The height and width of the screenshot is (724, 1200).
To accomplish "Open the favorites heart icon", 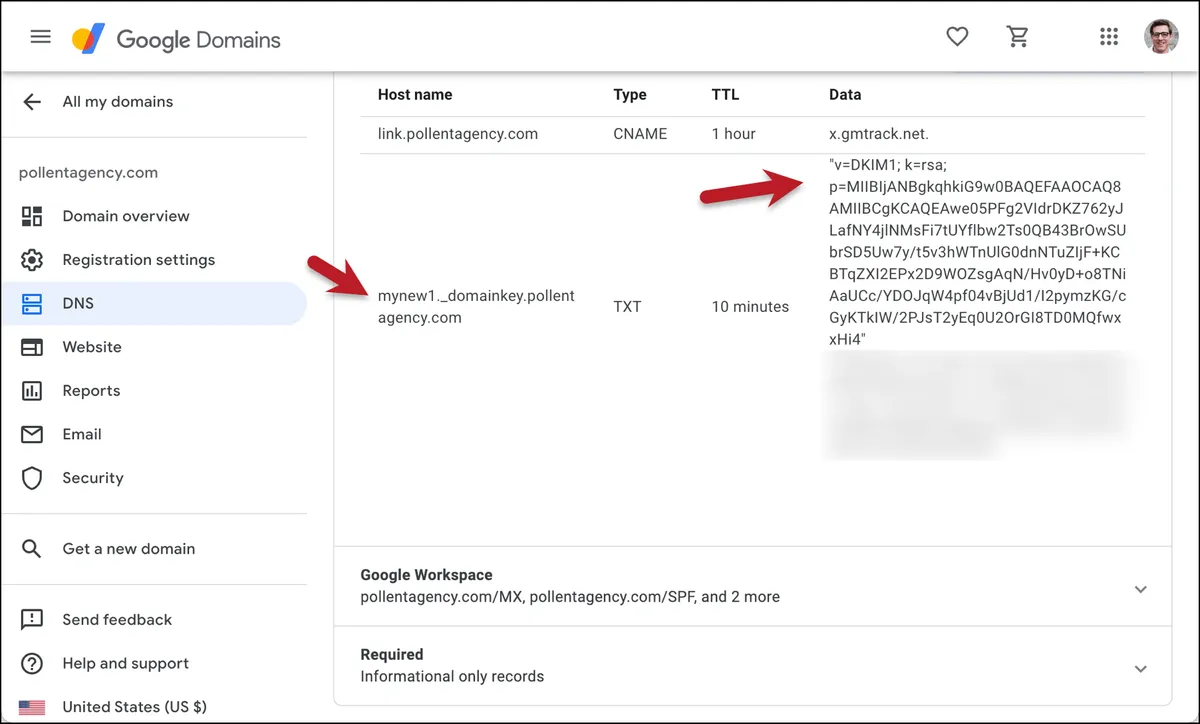I will click(957, 37).
